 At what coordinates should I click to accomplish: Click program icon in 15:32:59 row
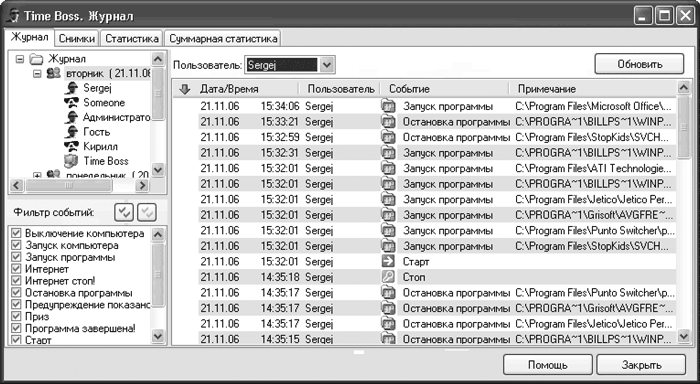point(388,137)
